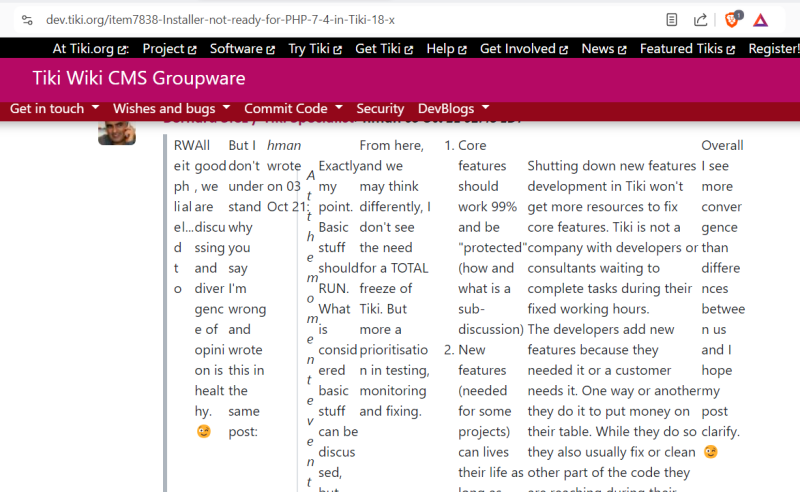Click the reader mode icon

pyautogui.click(x=671, y=20)
